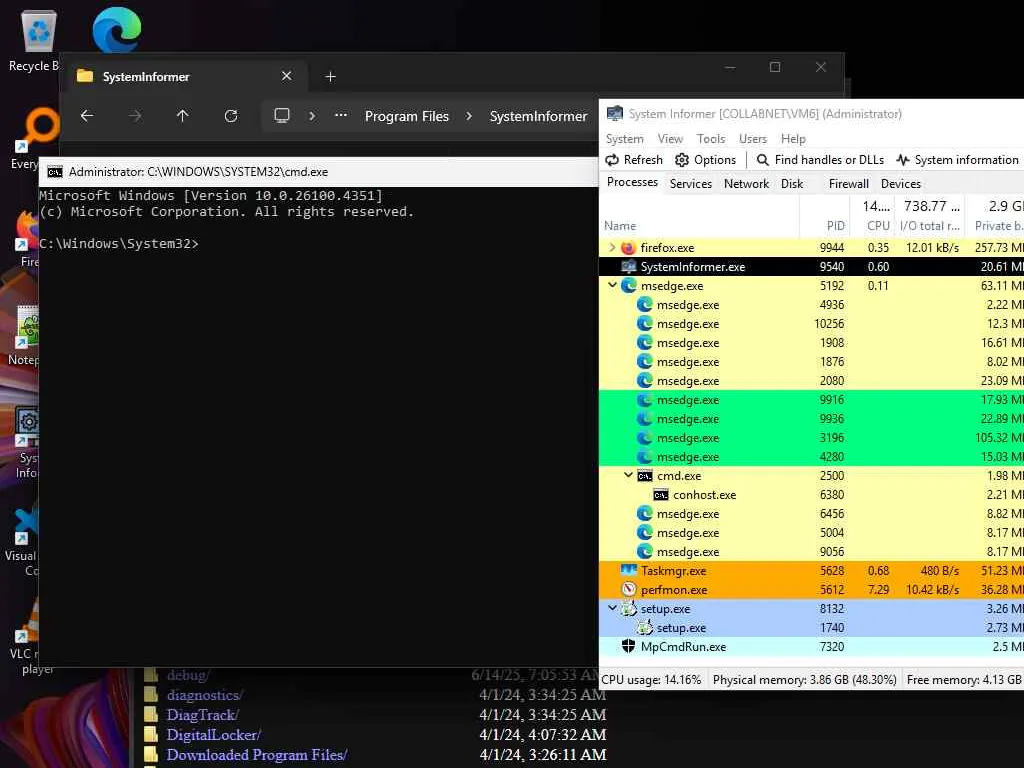The height and width of the screenshot is (768, 1024).
Task: Click the conhost.exe process icon
Action: [x=661, y=494]
